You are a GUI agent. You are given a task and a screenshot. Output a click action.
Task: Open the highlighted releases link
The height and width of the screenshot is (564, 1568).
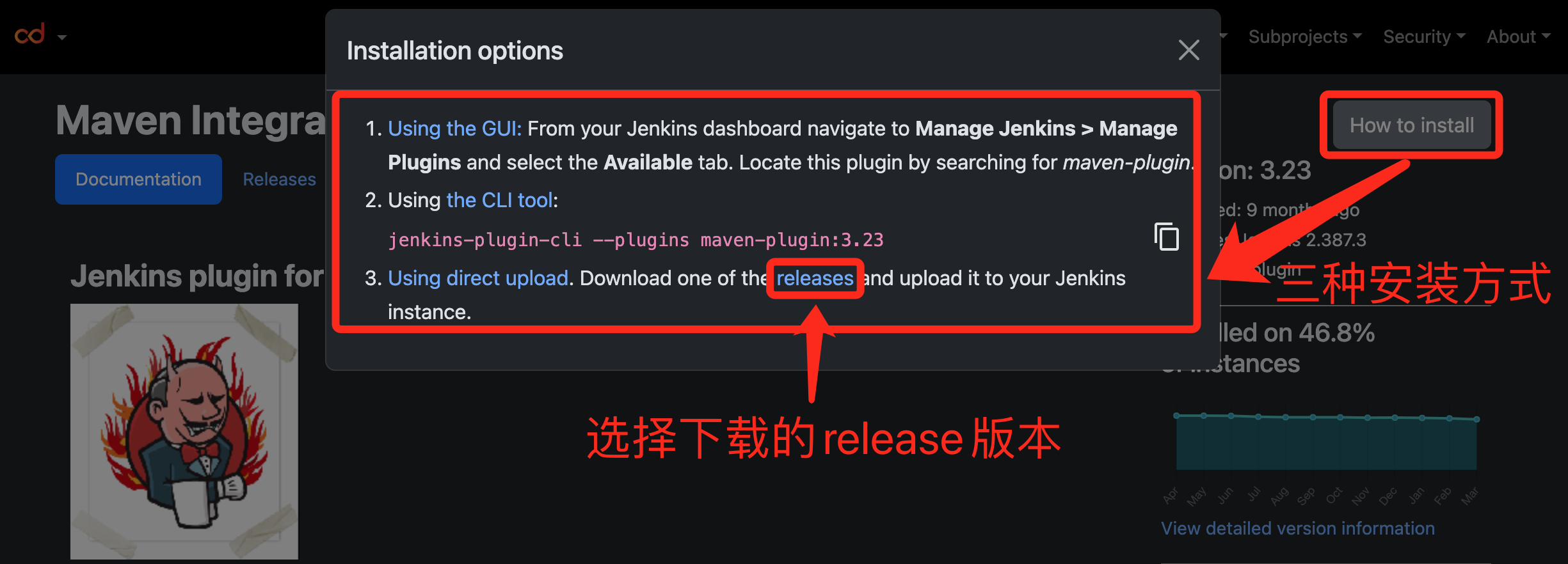[815, 278]
